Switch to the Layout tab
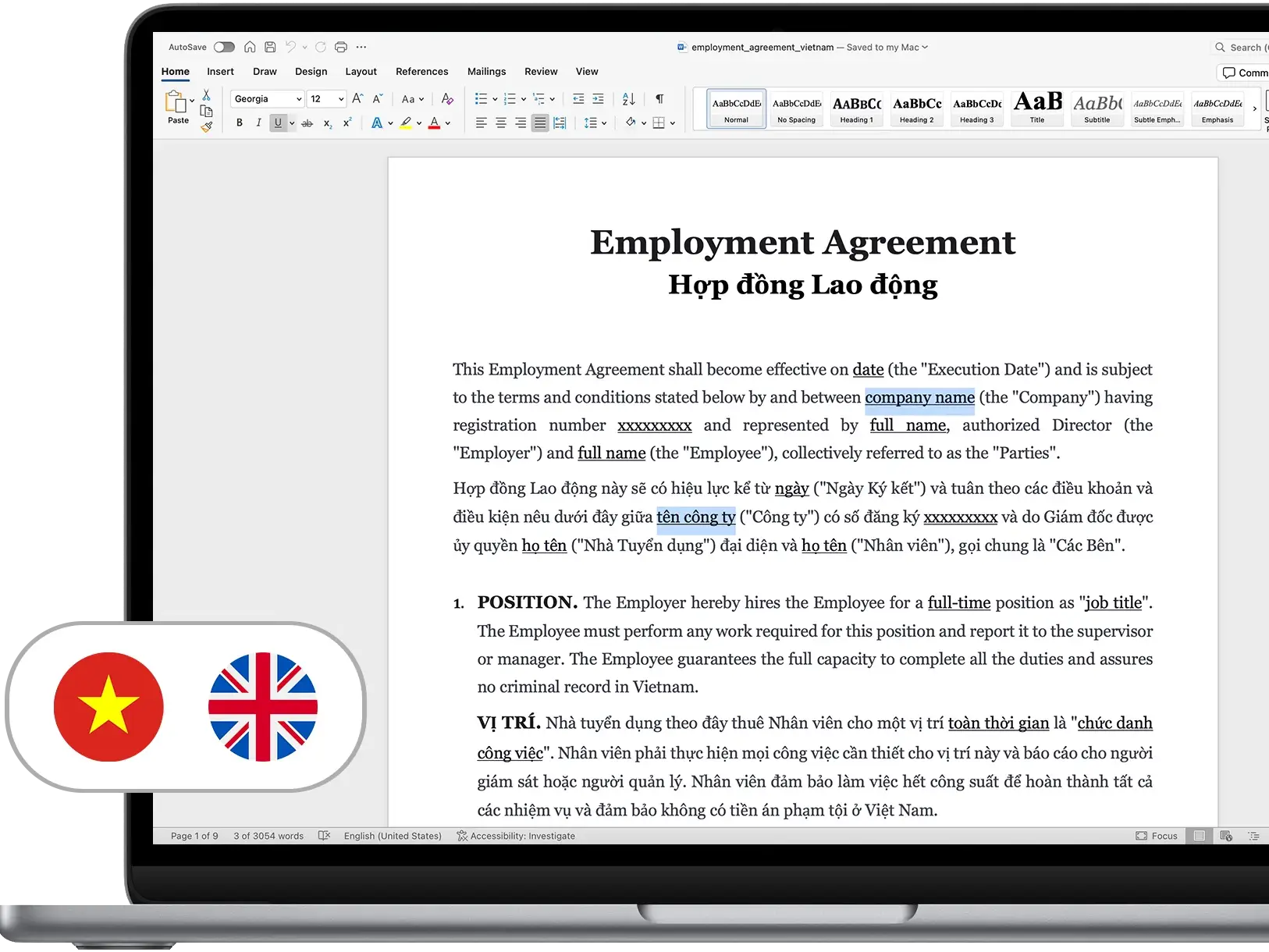 pyautogui.click(x=361, y=71)
